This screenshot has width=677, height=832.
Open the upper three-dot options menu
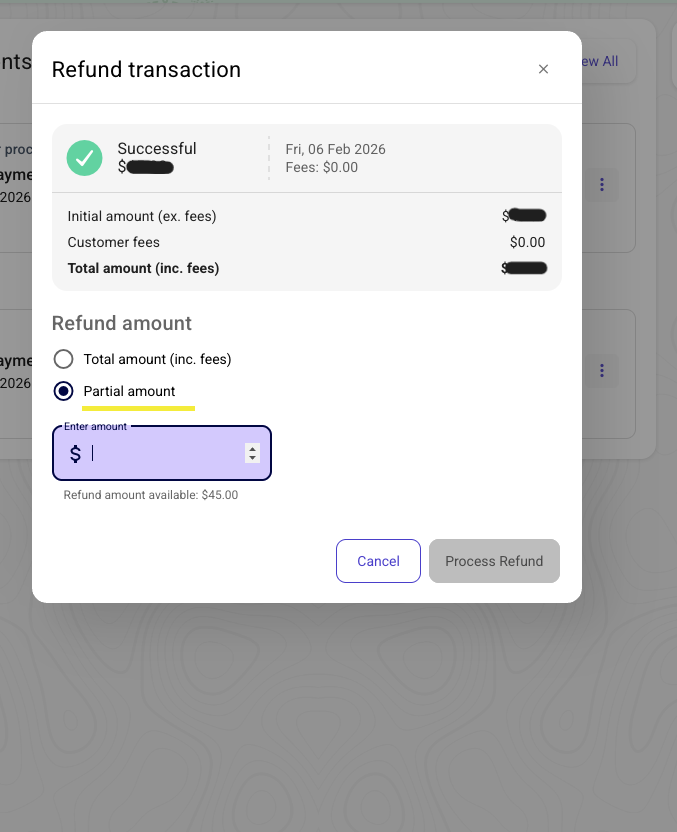coord(602,185)
